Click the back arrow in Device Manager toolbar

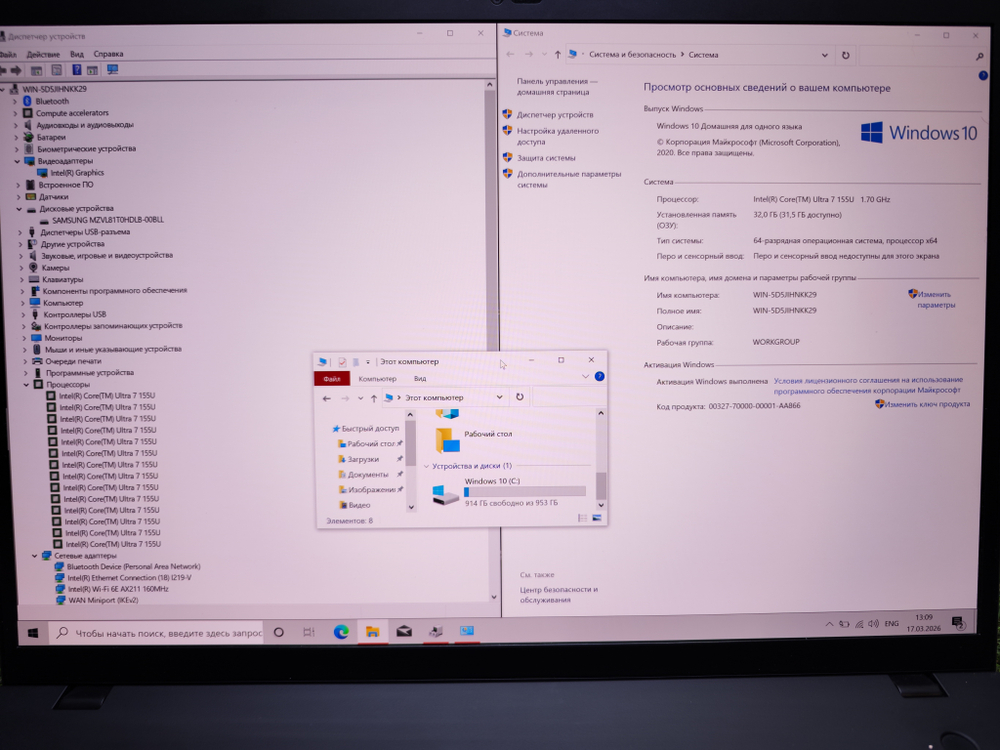tap(5, 70)
